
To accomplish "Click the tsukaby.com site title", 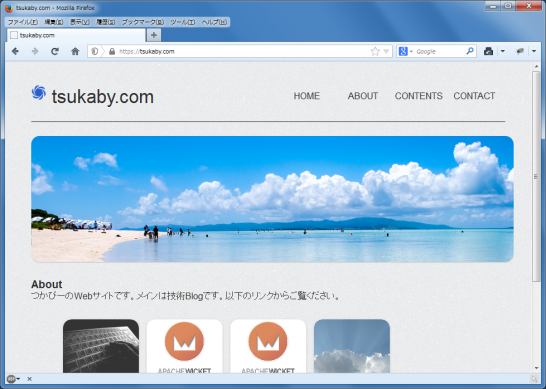I will click(x=103, y=97).
